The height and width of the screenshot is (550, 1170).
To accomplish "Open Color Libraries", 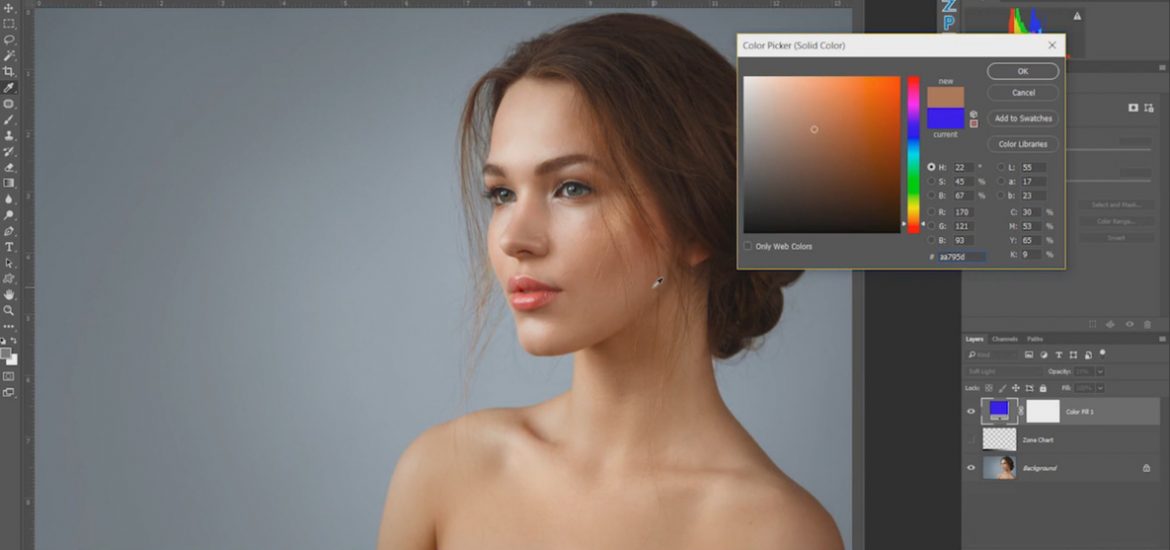I will 1023,144.
